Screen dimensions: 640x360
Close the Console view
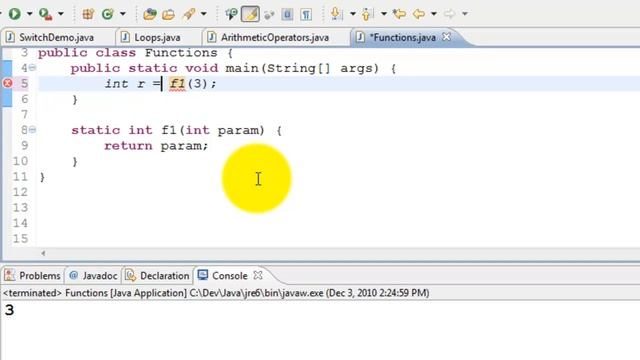(258, 275)
